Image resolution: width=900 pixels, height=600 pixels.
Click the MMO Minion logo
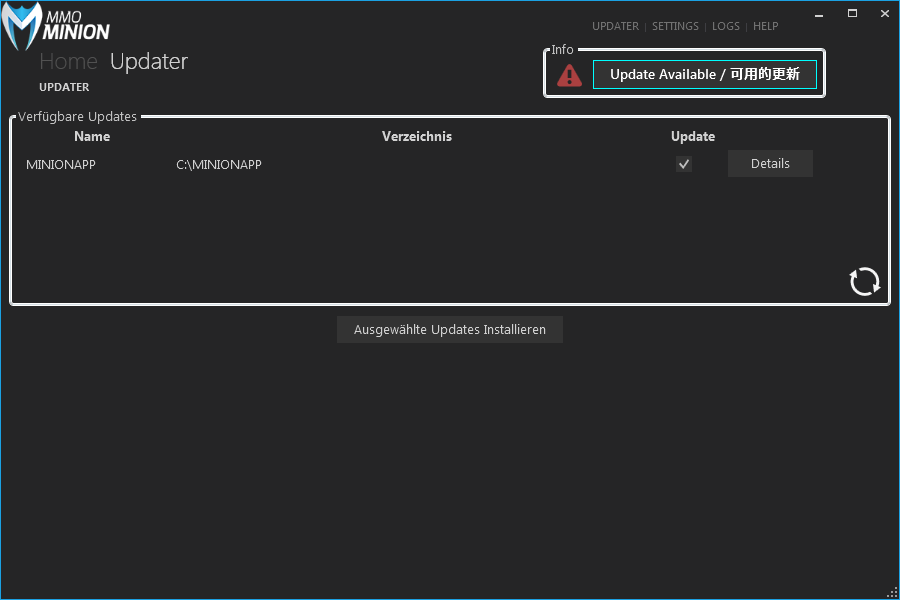56,27
